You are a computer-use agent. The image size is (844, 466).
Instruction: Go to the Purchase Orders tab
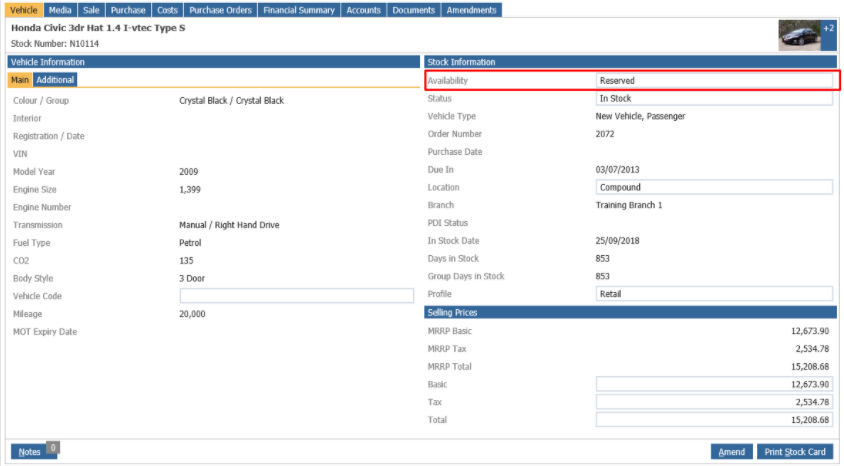221,10
